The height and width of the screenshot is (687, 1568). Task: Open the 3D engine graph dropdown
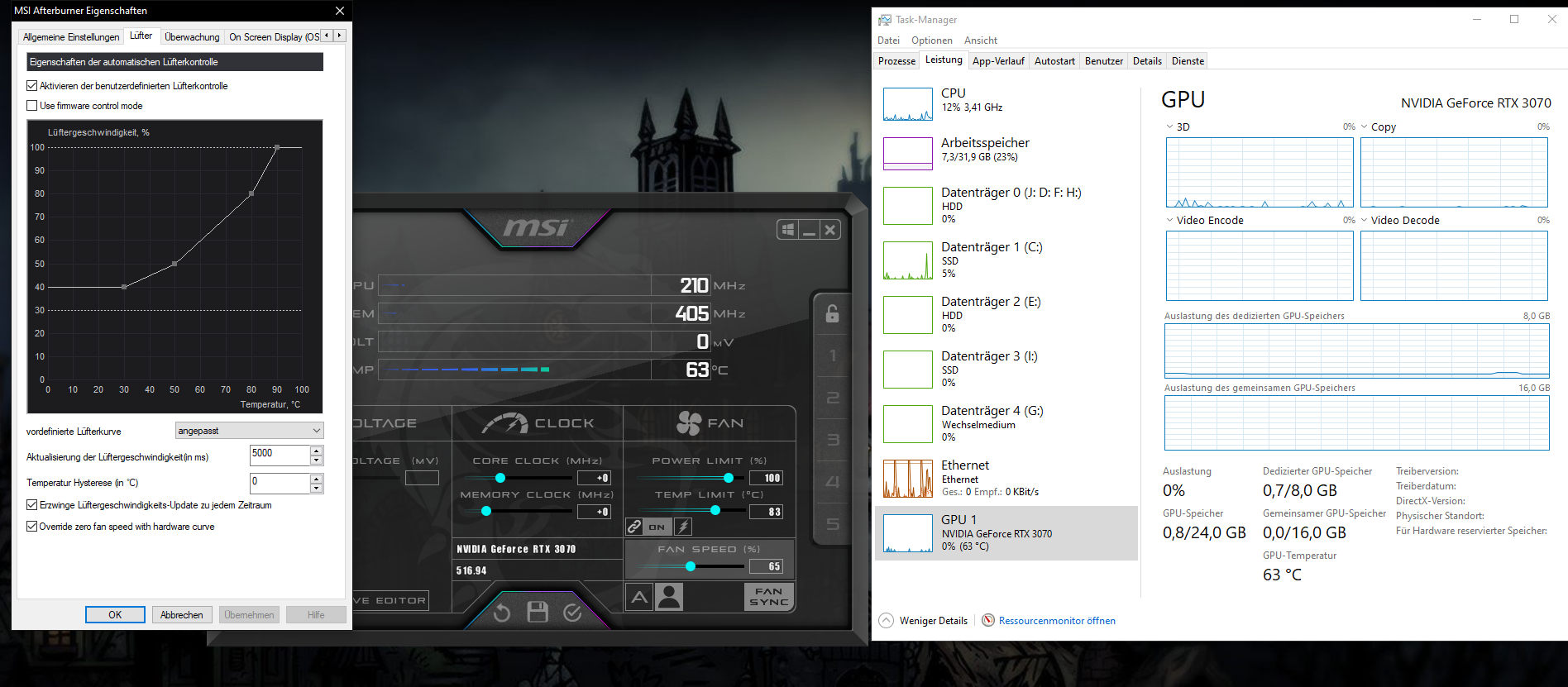coord(1169,127)
